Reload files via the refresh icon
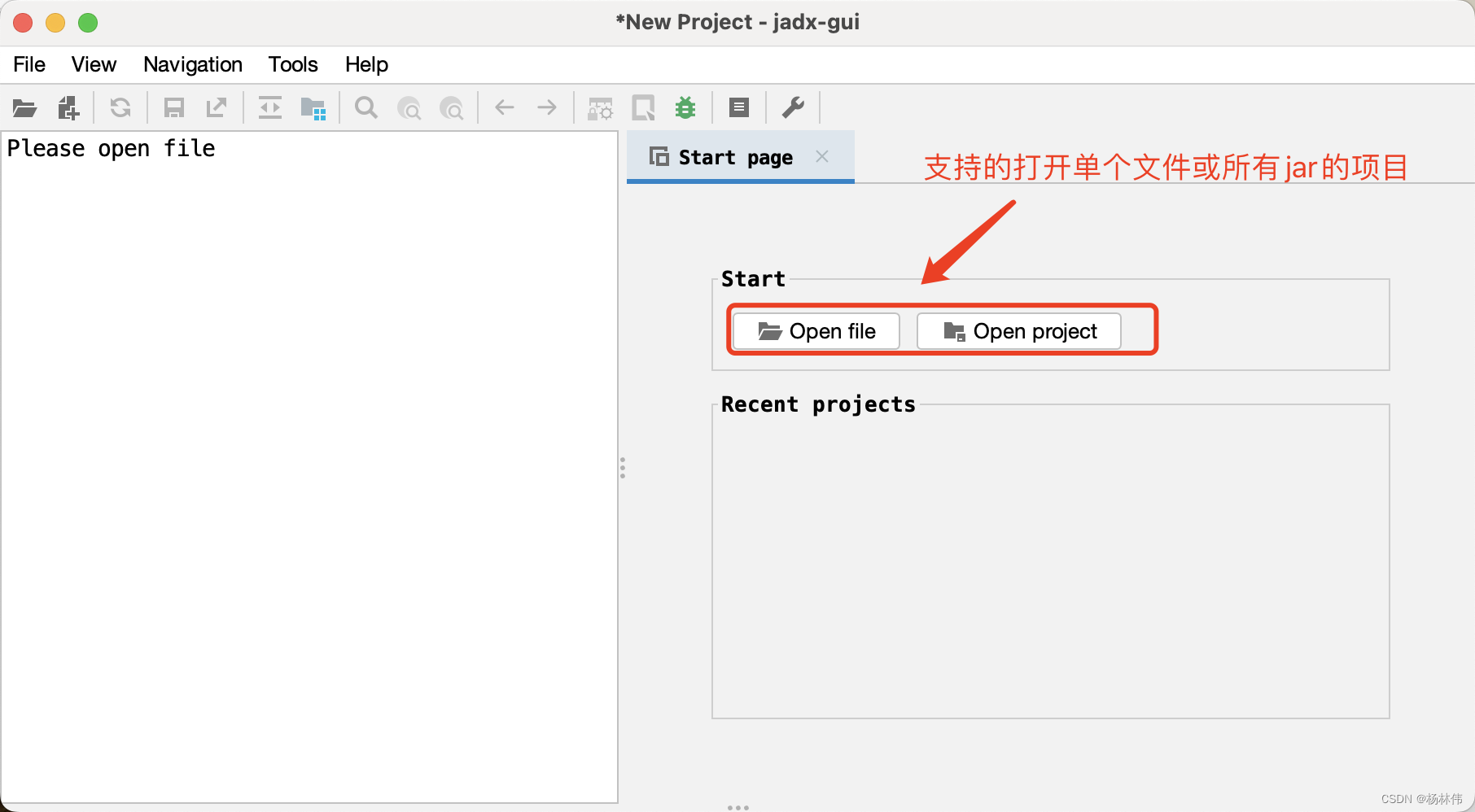This screenshot has height=812, width=1475. point(120,107)
